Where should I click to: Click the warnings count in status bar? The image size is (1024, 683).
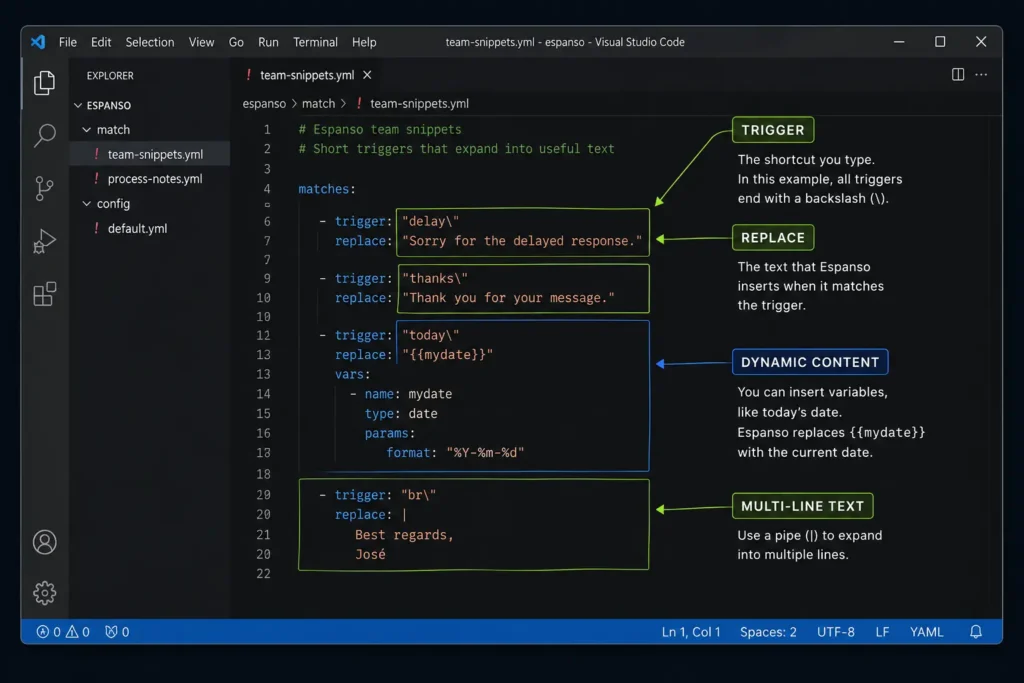pos(78,631)
